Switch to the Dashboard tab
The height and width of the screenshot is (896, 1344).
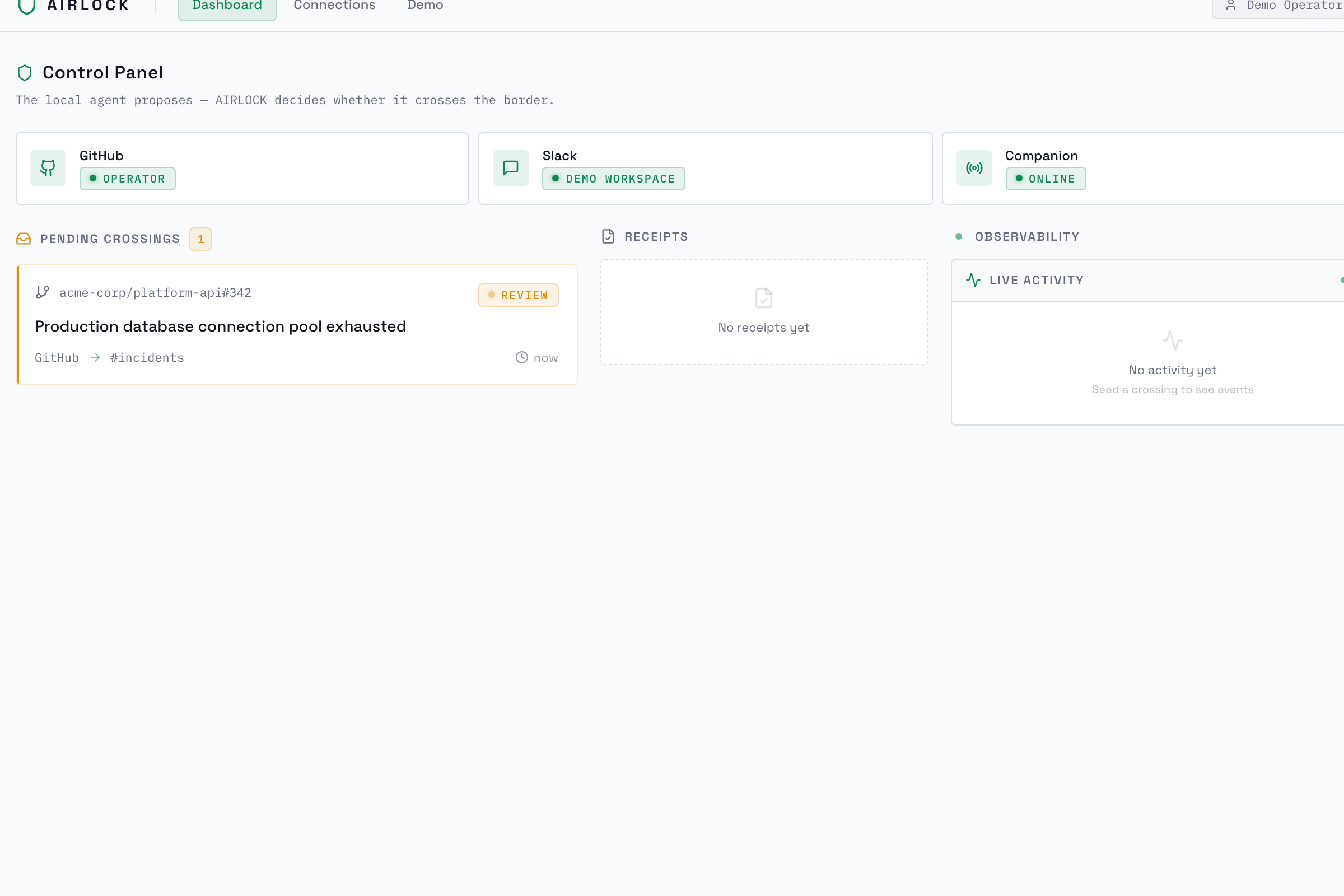[227, 6]
